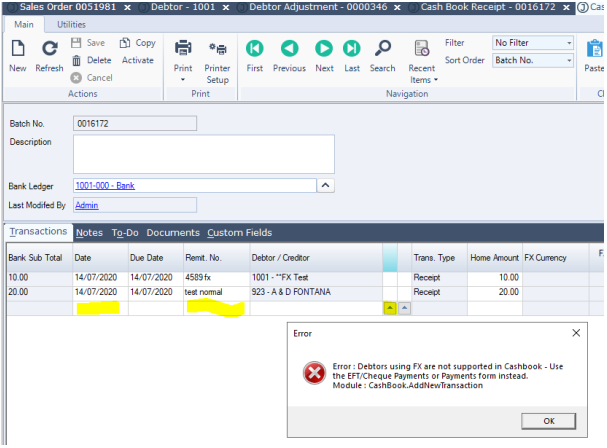Click the Batch No. input field
This screenshot has height=448, width=607.
[x=135, y=124]
